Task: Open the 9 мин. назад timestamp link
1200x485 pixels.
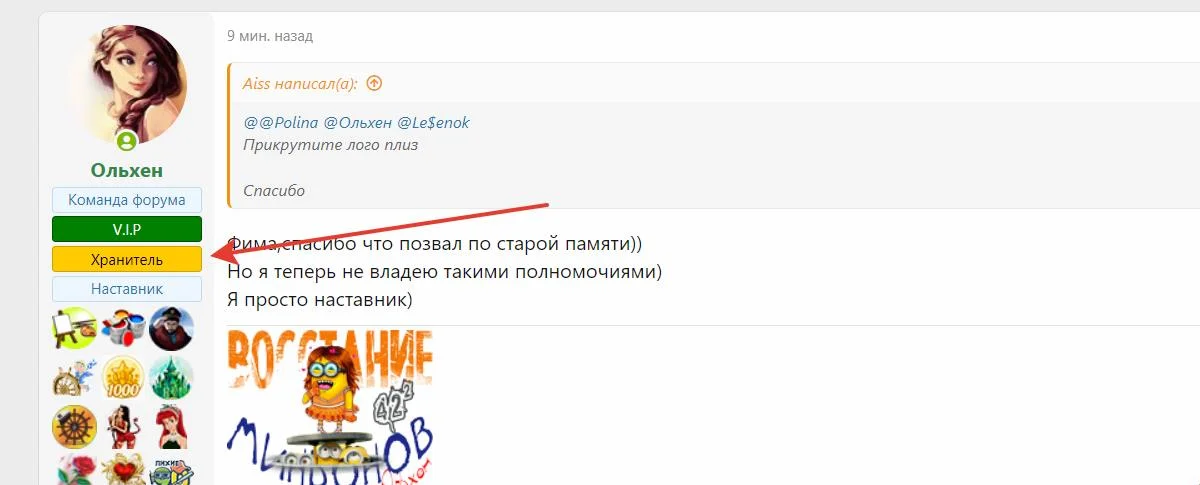Action: pyautogui.click(x=270, y=36)
